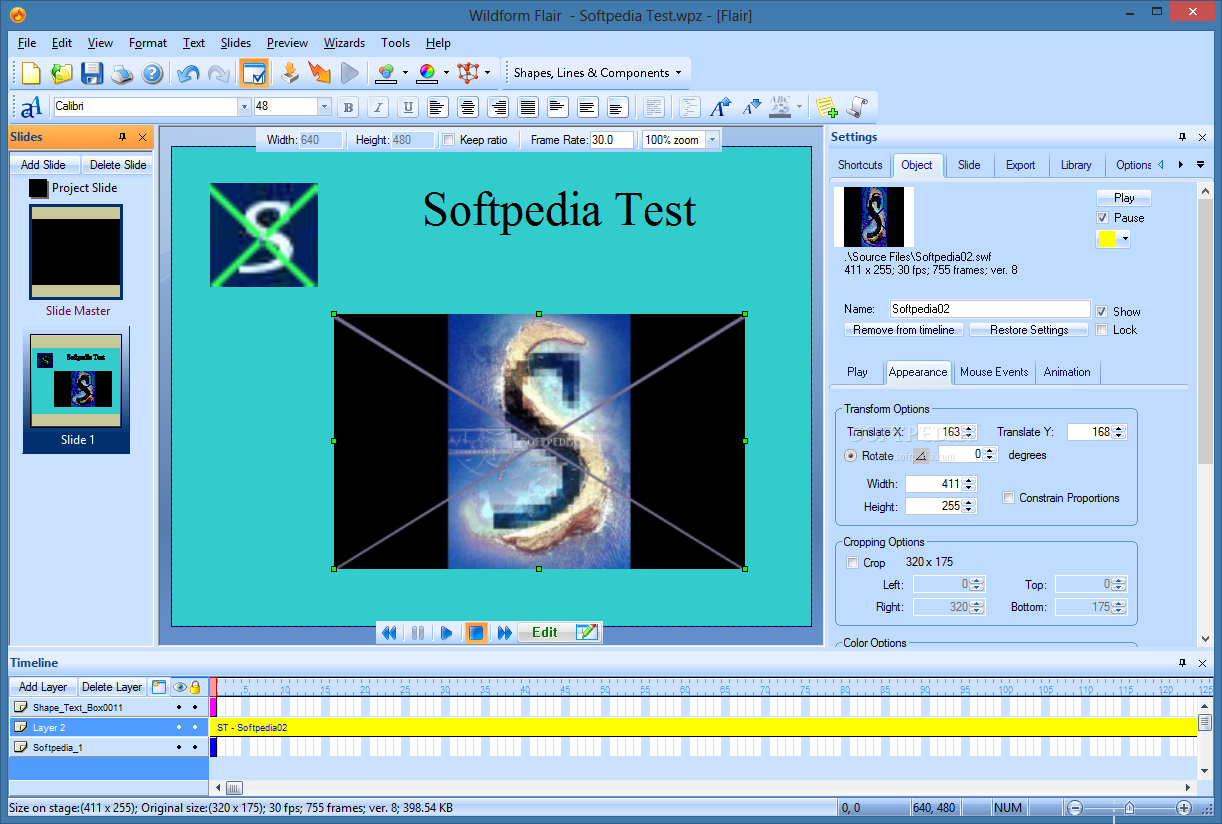Align text right
1222x824 pixels.
[498, 107]
